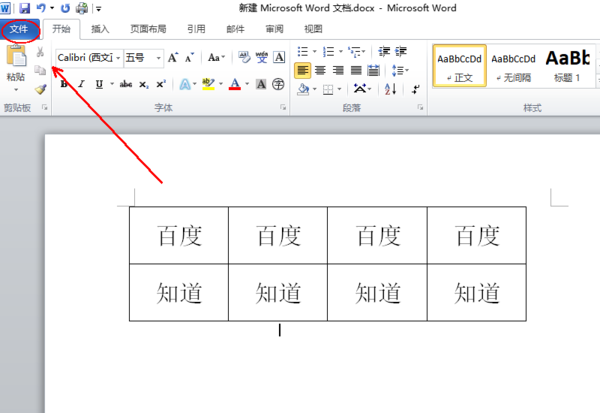The width and height of the screenshot is (600, 413).
Task: Open the Font dialog launcher
Action: [283, 108]
